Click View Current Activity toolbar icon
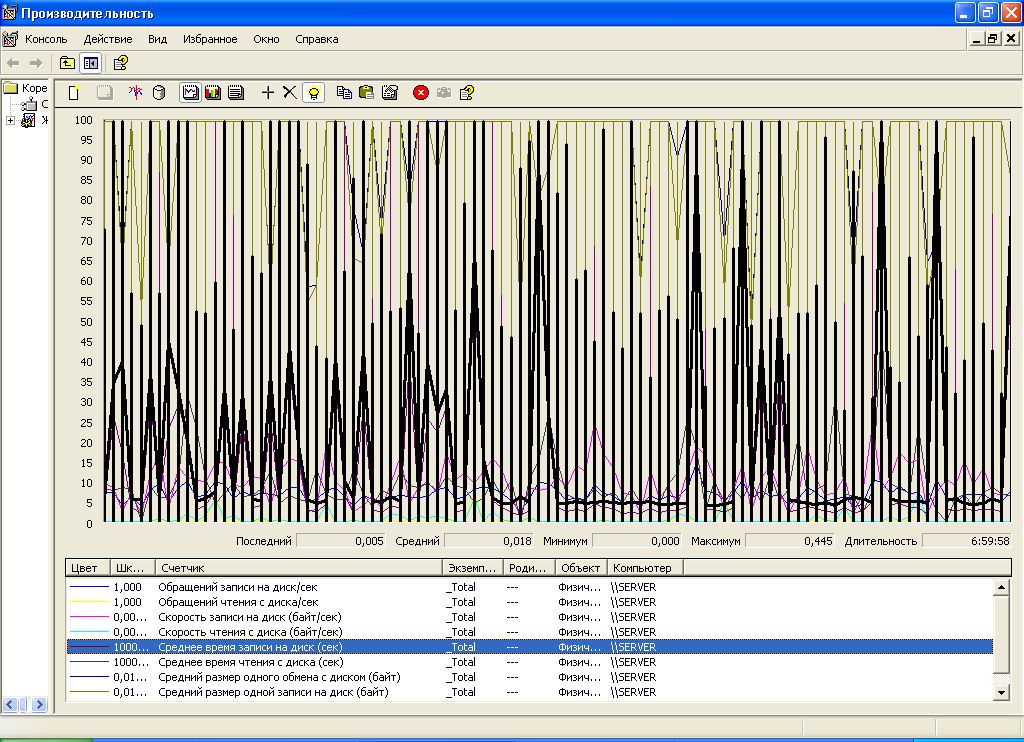The width and height of the screenshot is (1024, 742). 136,93
